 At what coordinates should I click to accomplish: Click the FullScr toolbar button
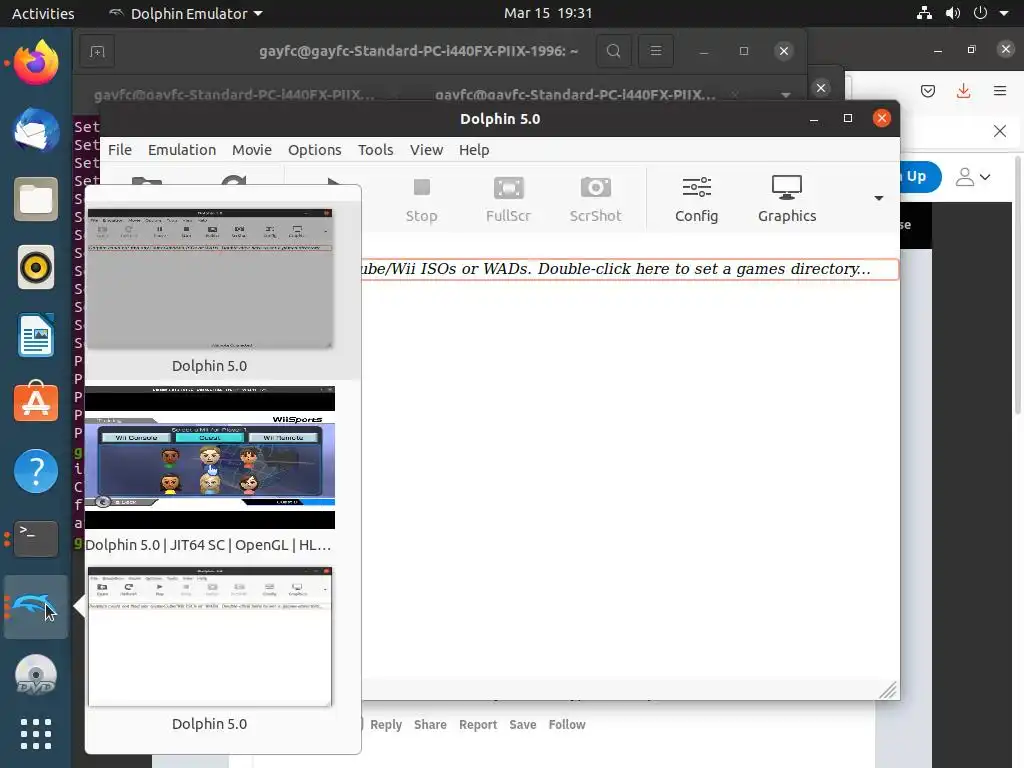(508, 199)
